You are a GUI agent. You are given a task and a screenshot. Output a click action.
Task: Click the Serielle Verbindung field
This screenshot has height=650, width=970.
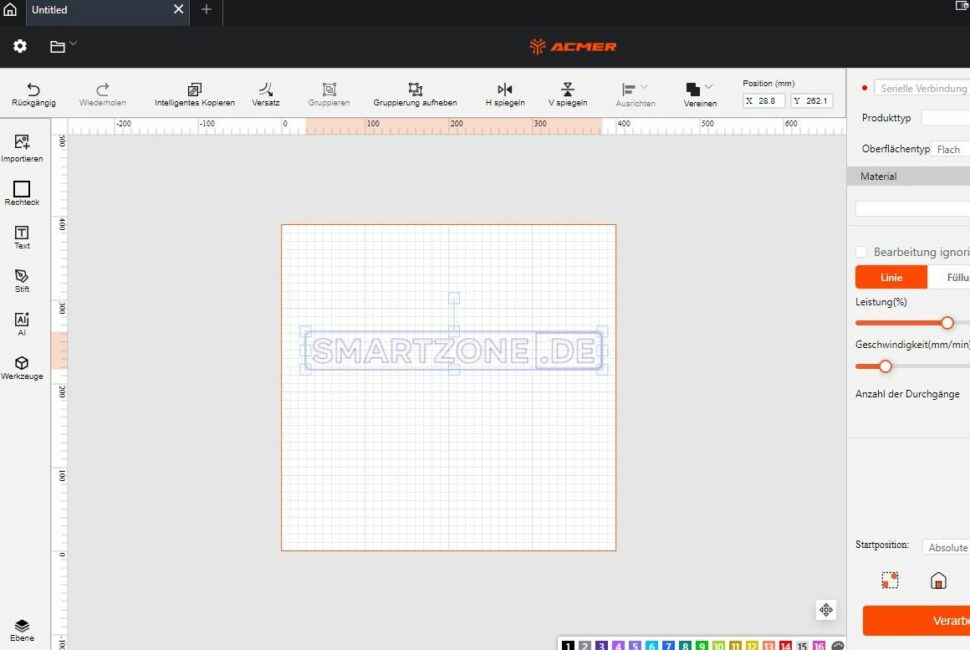[x=922, y=88]
